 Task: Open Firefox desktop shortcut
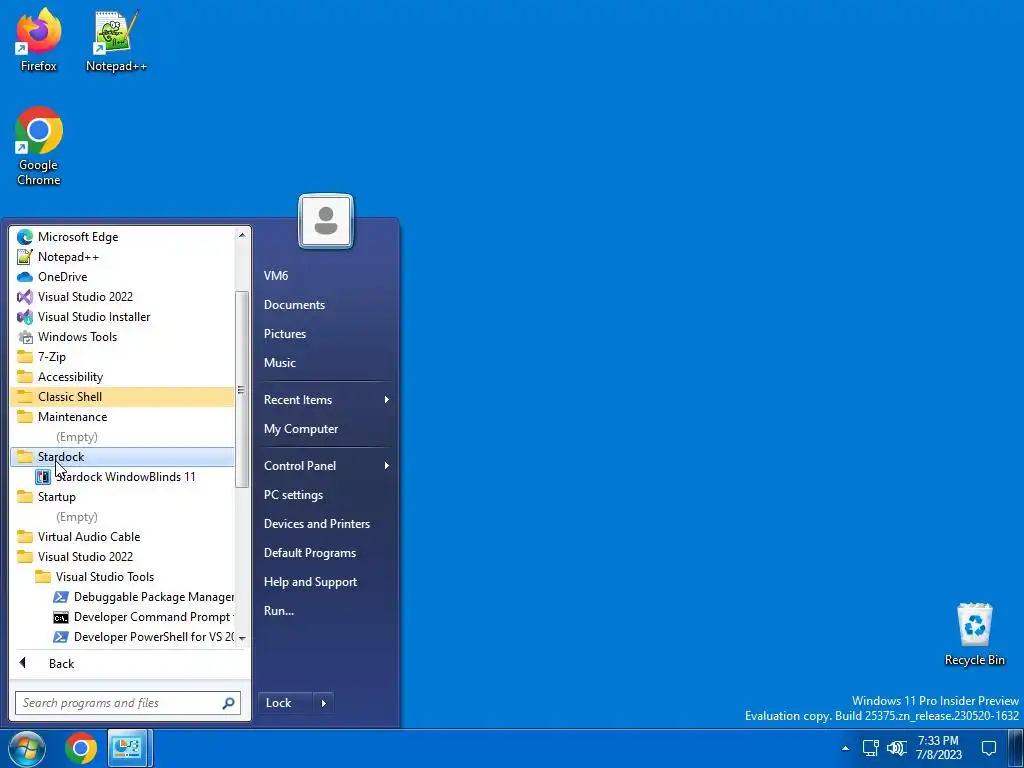[x=39, y=40]
